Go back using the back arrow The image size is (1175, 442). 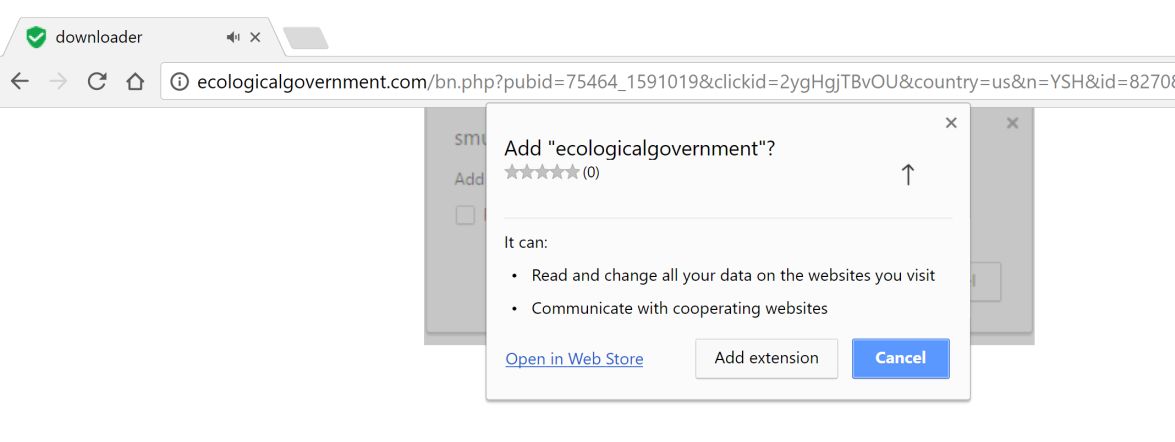(x=19, y=82)
